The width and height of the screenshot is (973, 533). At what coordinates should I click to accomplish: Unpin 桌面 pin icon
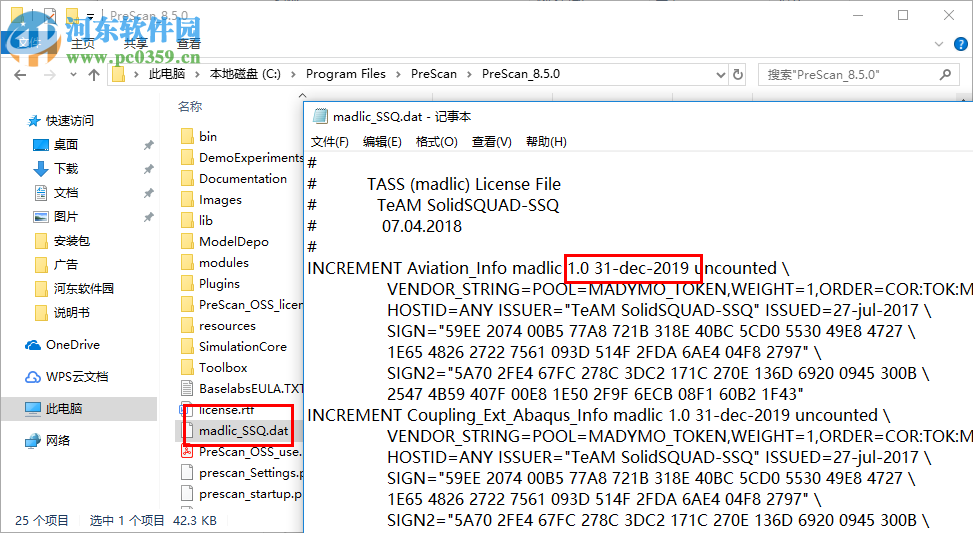click(148, 145)
